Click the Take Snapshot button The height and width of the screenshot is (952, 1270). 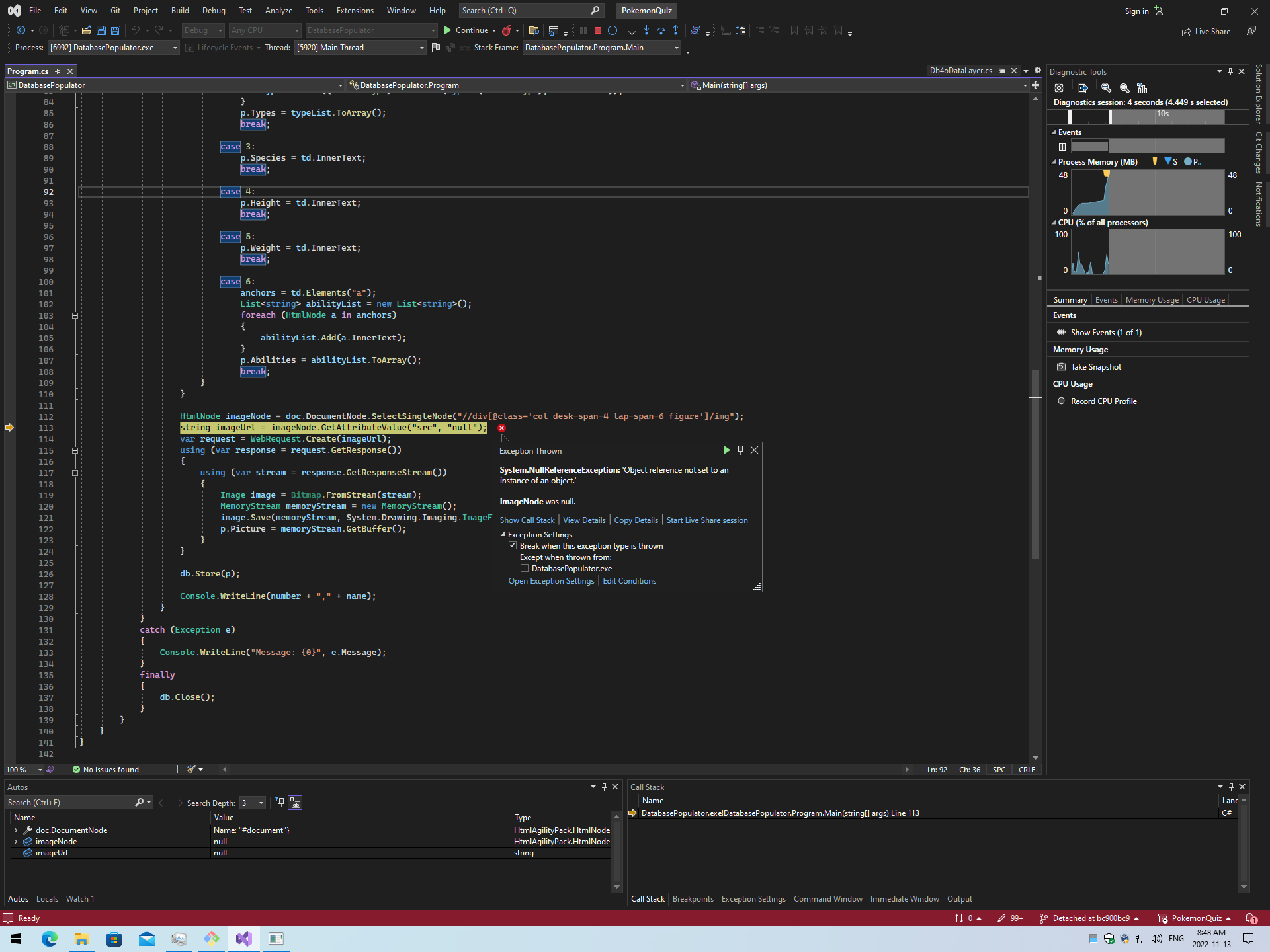1096,367
